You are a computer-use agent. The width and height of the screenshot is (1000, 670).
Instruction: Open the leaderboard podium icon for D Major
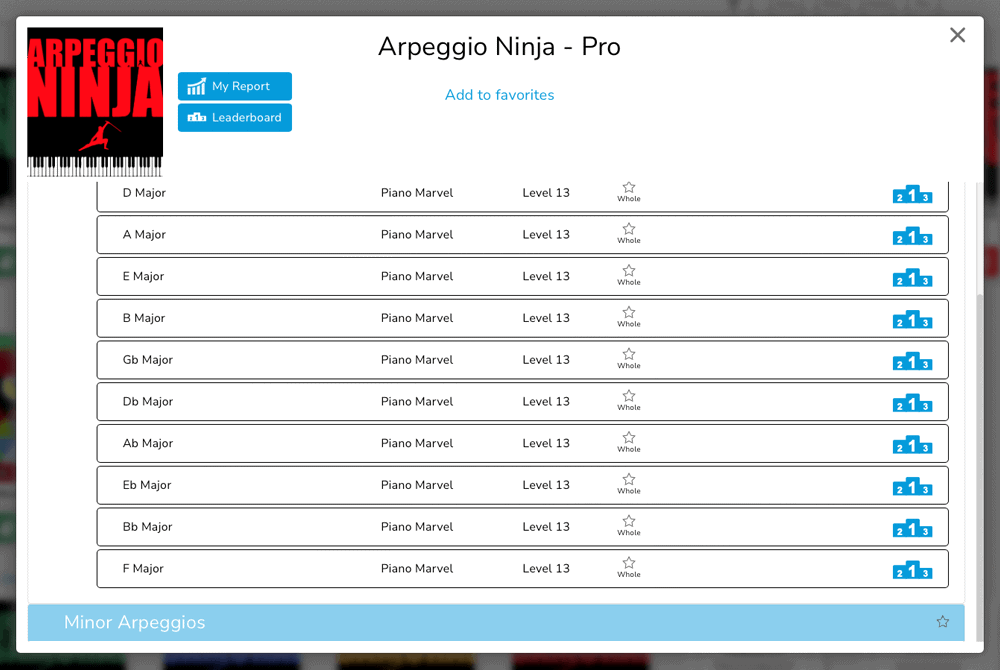913,195
